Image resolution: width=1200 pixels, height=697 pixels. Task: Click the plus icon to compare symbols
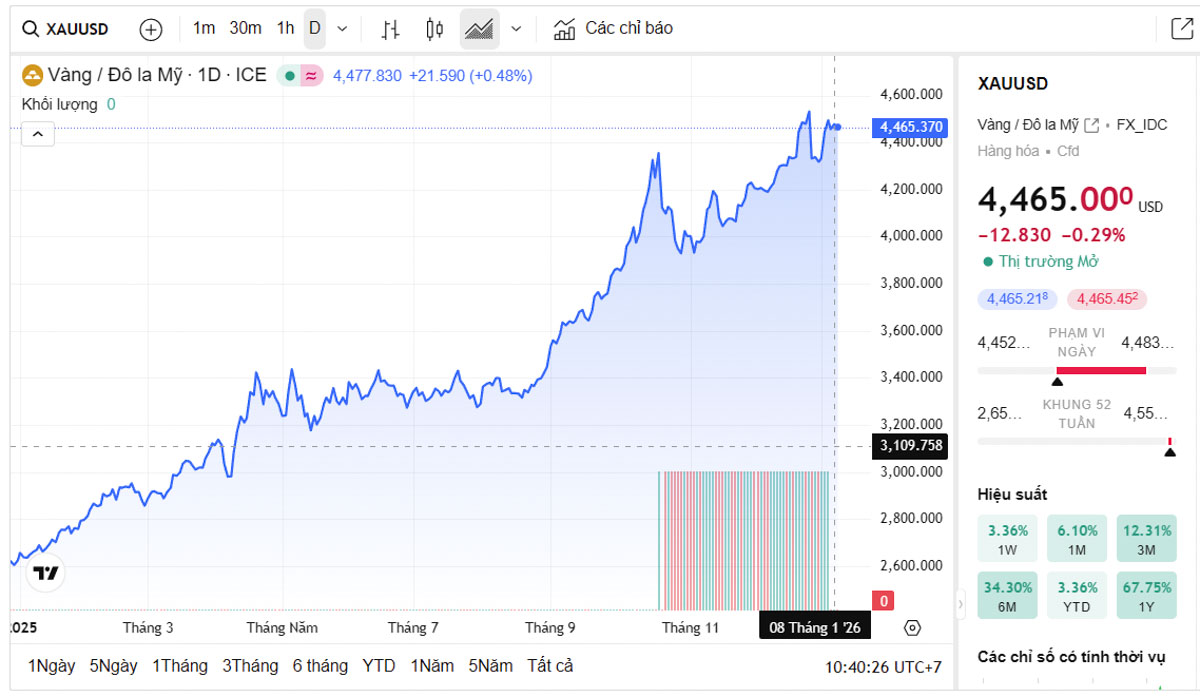click(150, 29)
